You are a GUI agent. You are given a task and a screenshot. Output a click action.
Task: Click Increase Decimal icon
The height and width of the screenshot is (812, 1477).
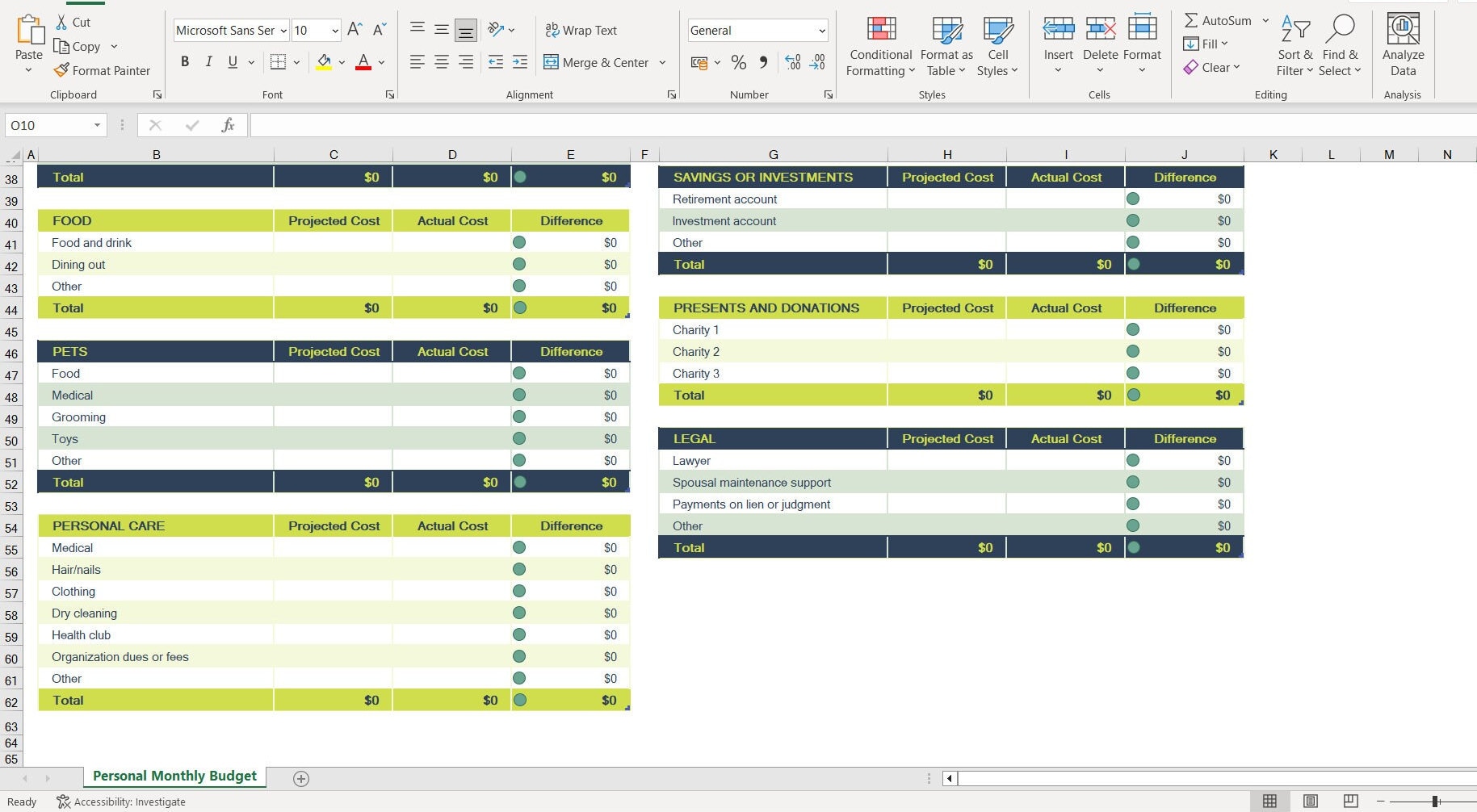click(793, 62)
